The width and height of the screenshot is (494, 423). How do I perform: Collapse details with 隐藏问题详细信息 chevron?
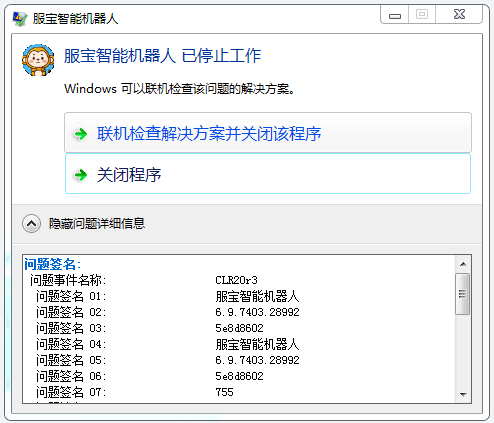pyautogui.click(x=31, y=223)
